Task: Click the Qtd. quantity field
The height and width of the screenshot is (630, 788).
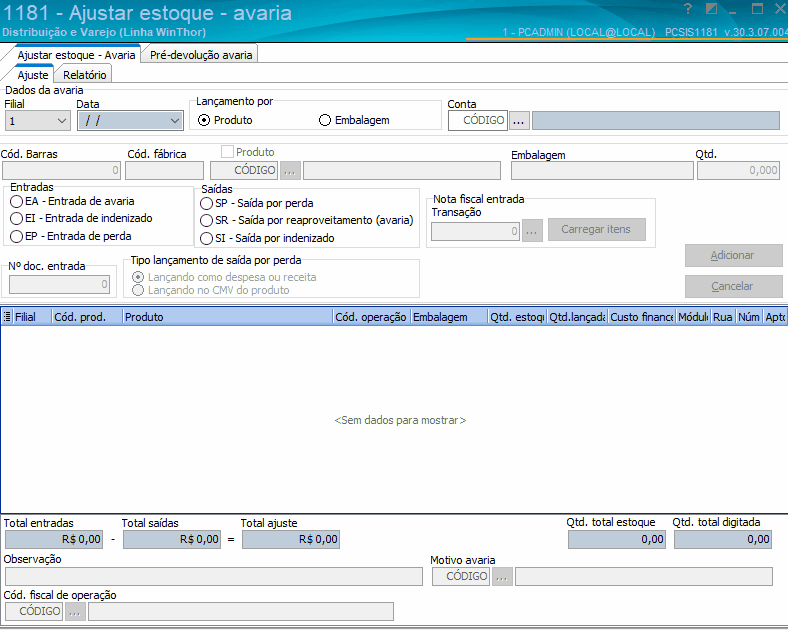Action: pos(738,171)
